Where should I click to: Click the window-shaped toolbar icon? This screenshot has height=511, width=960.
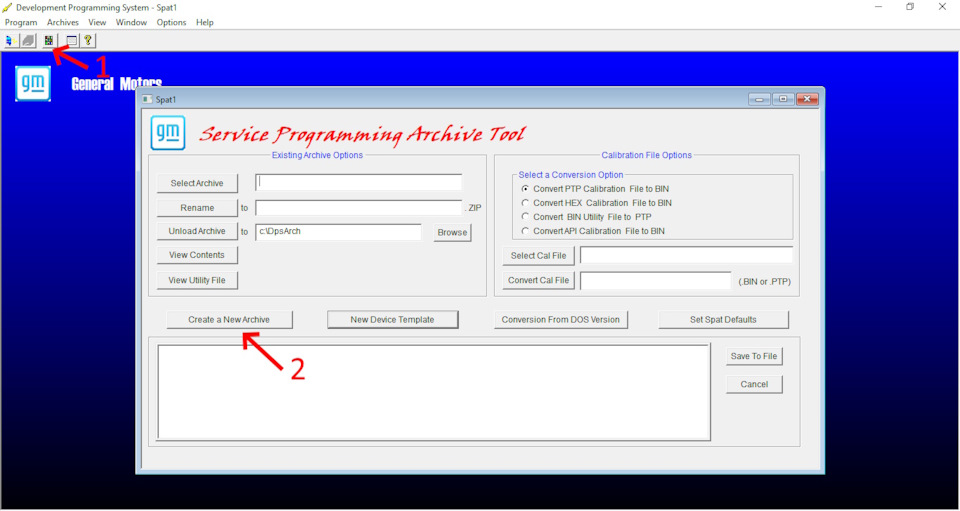[72, 41]
